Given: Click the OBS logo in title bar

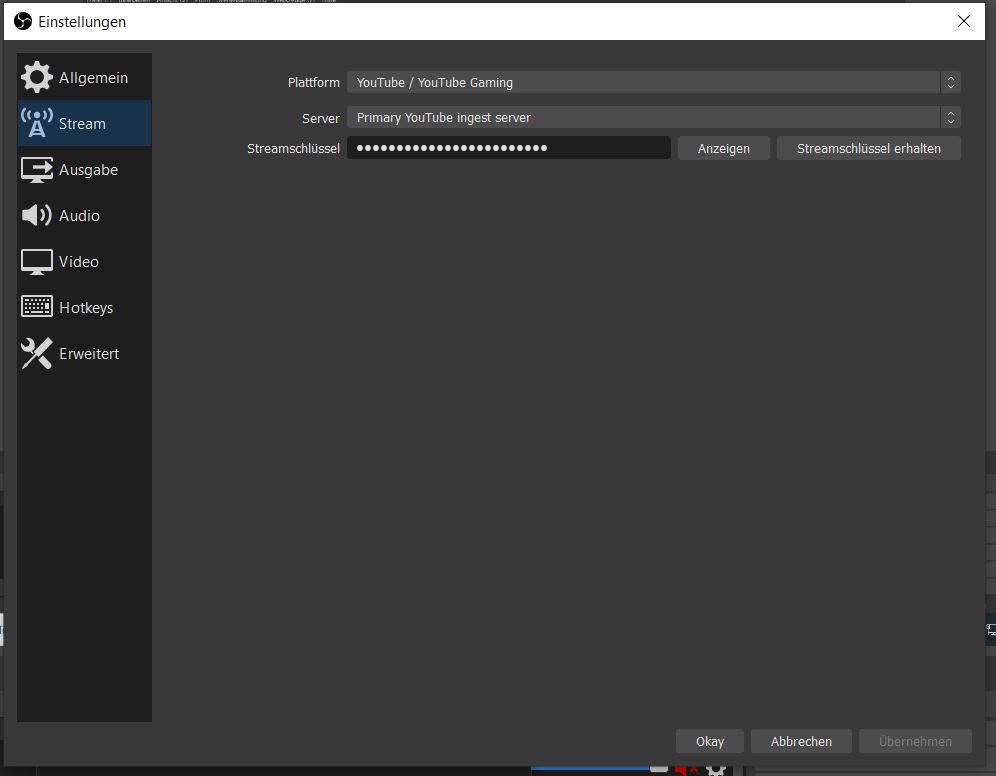Looking at the screenshot, I should (22, 21).
